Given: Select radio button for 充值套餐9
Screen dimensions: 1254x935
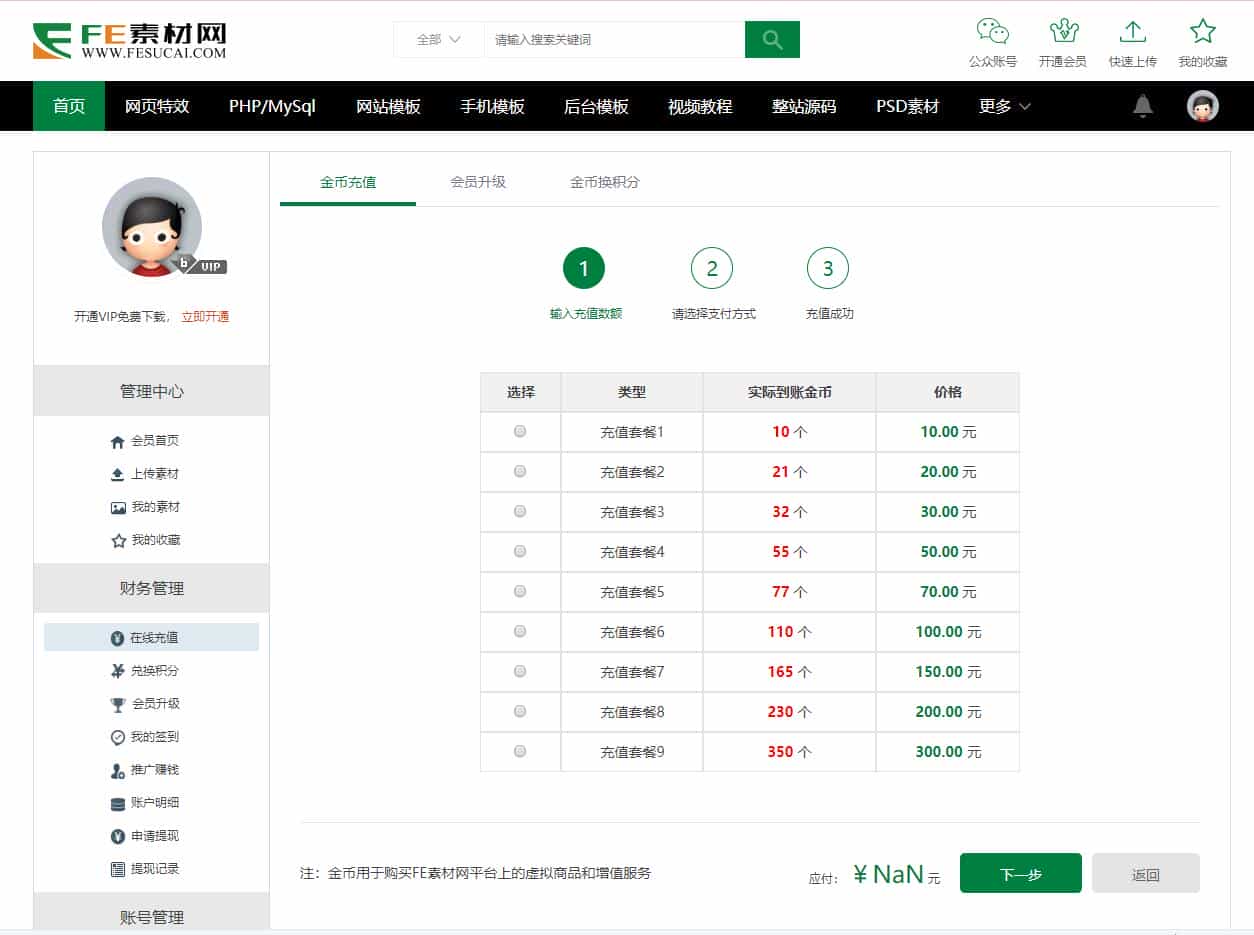Looking at the screenshot, I should [x=520, y=751].
